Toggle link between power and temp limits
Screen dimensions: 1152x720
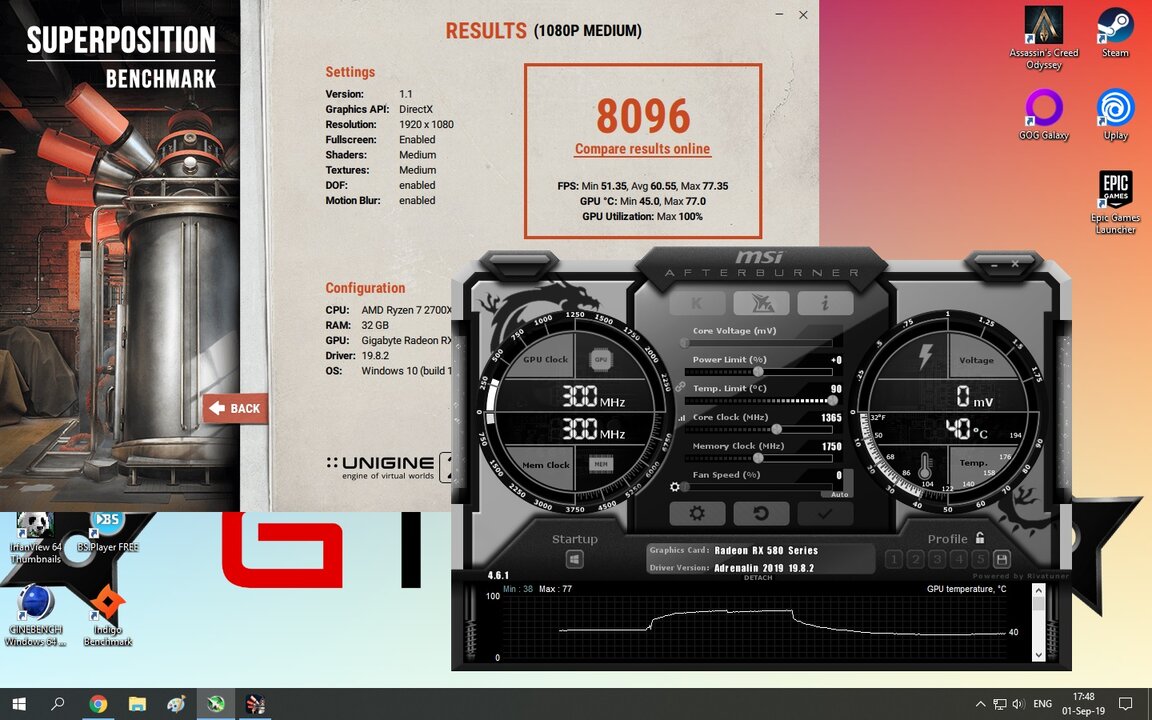click(680, 386)
